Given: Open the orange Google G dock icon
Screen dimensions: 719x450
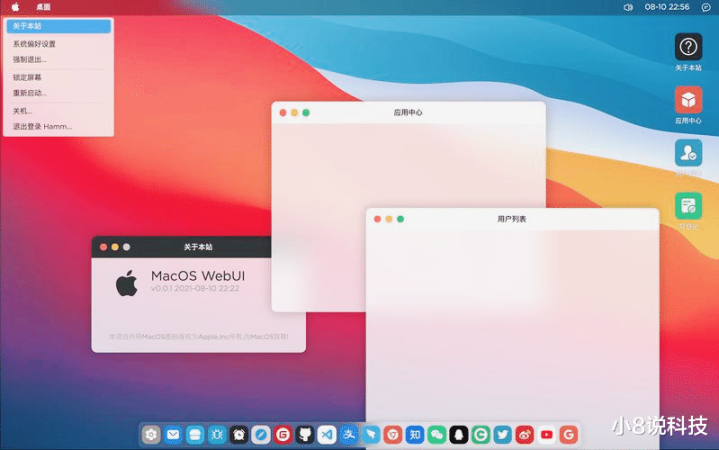Looking at the screenshot, I should click(569, 434).
